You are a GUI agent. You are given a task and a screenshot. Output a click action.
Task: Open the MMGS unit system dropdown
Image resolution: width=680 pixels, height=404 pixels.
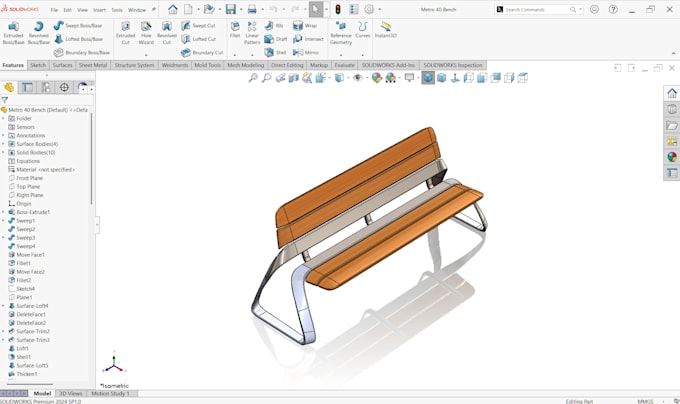(x=663, y=401)
